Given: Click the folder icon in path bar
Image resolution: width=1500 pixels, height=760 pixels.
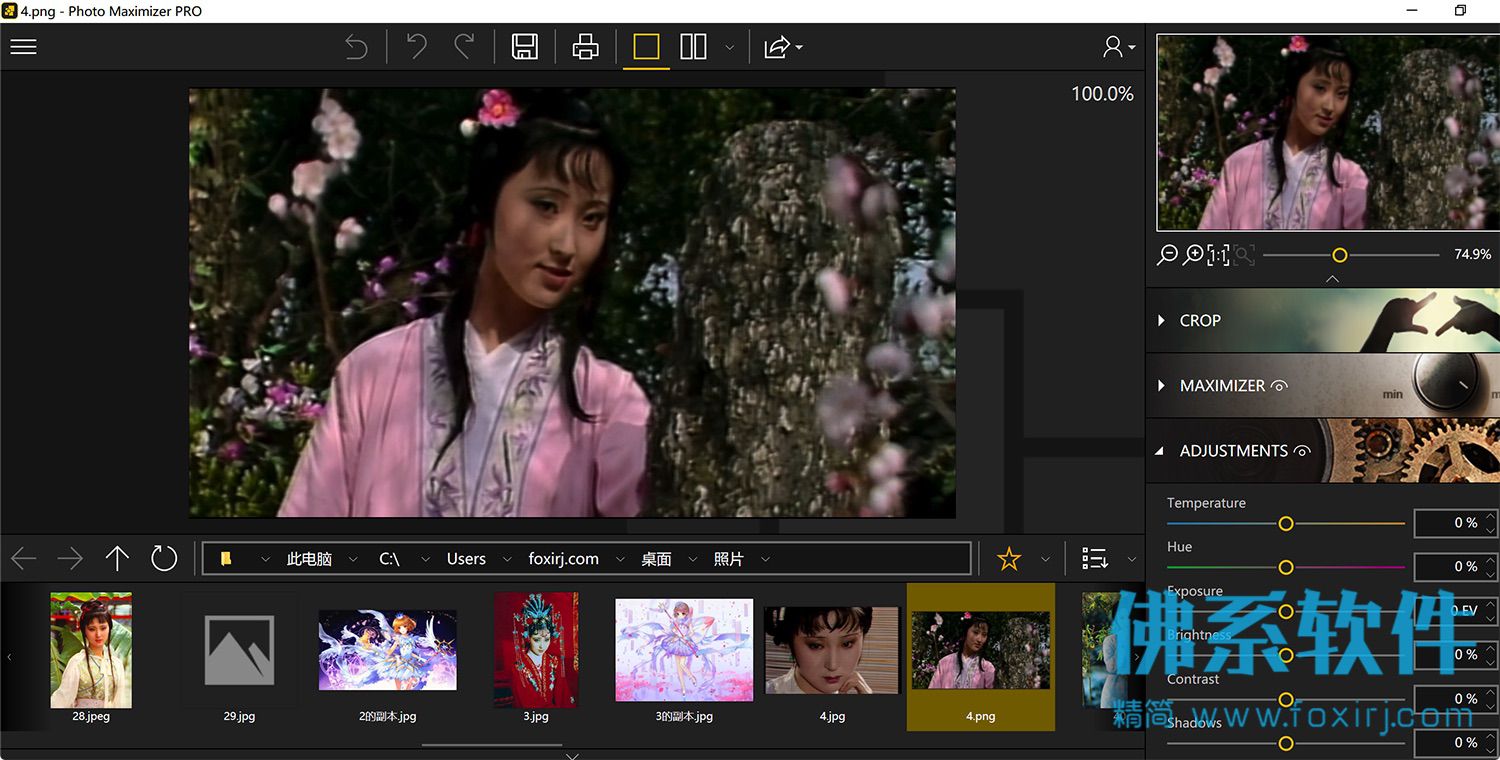Looking at the screenshot, I should [x=227, y=559].
